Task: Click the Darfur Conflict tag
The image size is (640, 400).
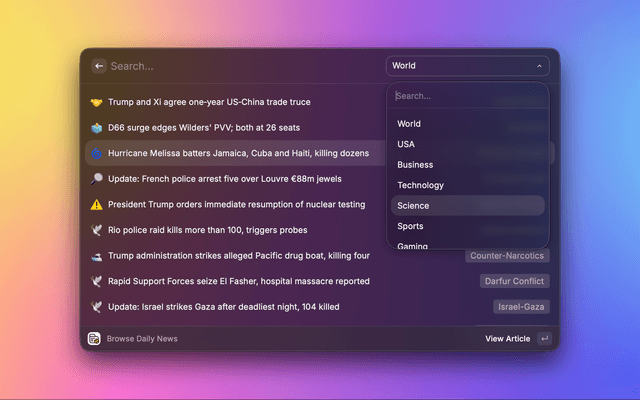Action: pos(515,281)
